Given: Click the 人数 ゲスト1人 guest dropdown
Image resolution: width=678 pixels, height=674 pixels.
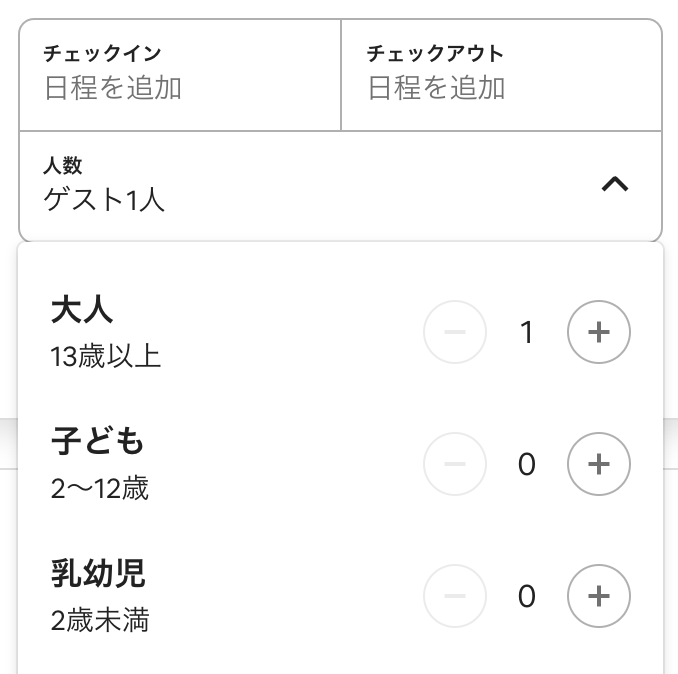Looking at the screenshot, I should click(x=340, y=186).
